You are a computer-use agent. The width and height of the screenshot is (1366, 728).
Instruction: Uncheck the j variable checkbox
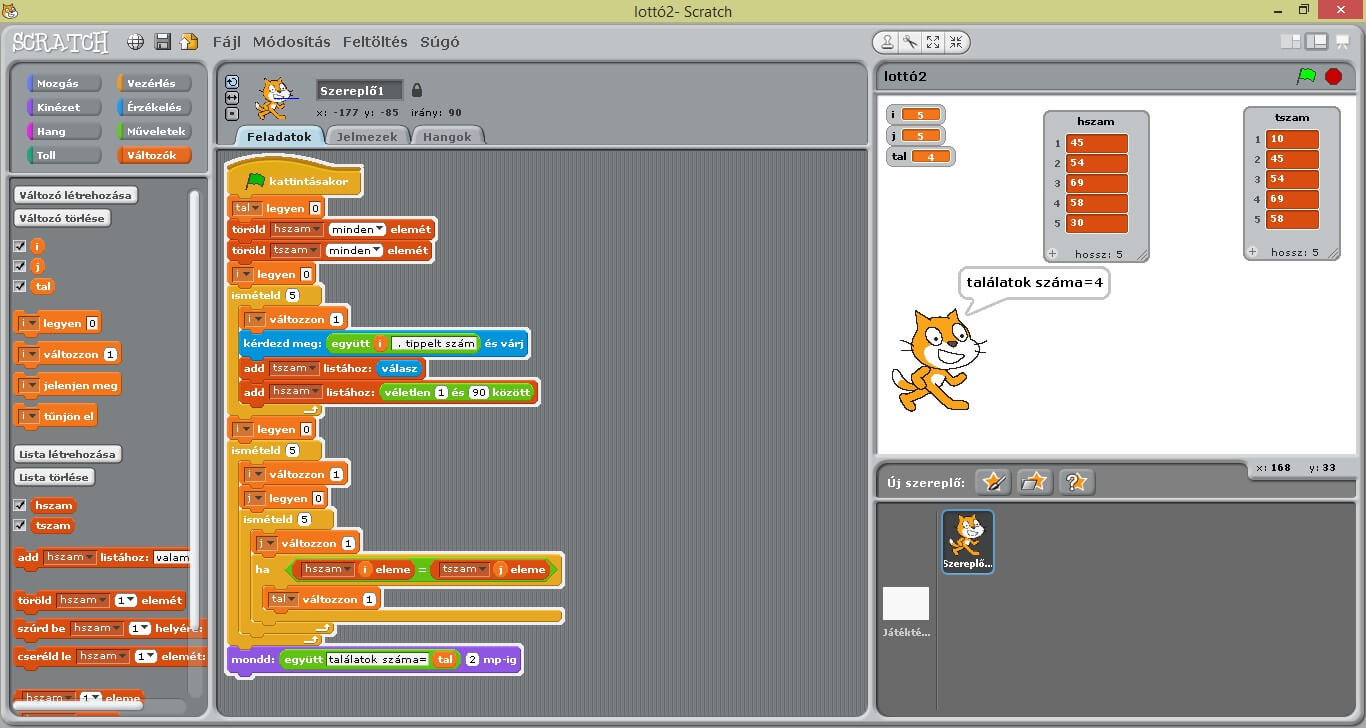[x=20, y=266]
